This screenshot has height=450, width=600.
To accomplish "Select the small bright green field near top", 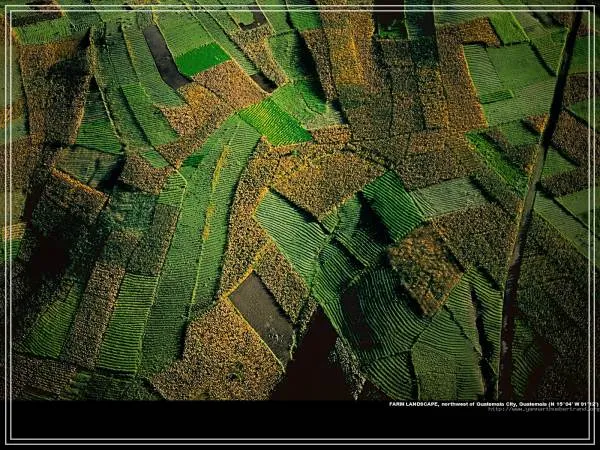I will 201,59.
